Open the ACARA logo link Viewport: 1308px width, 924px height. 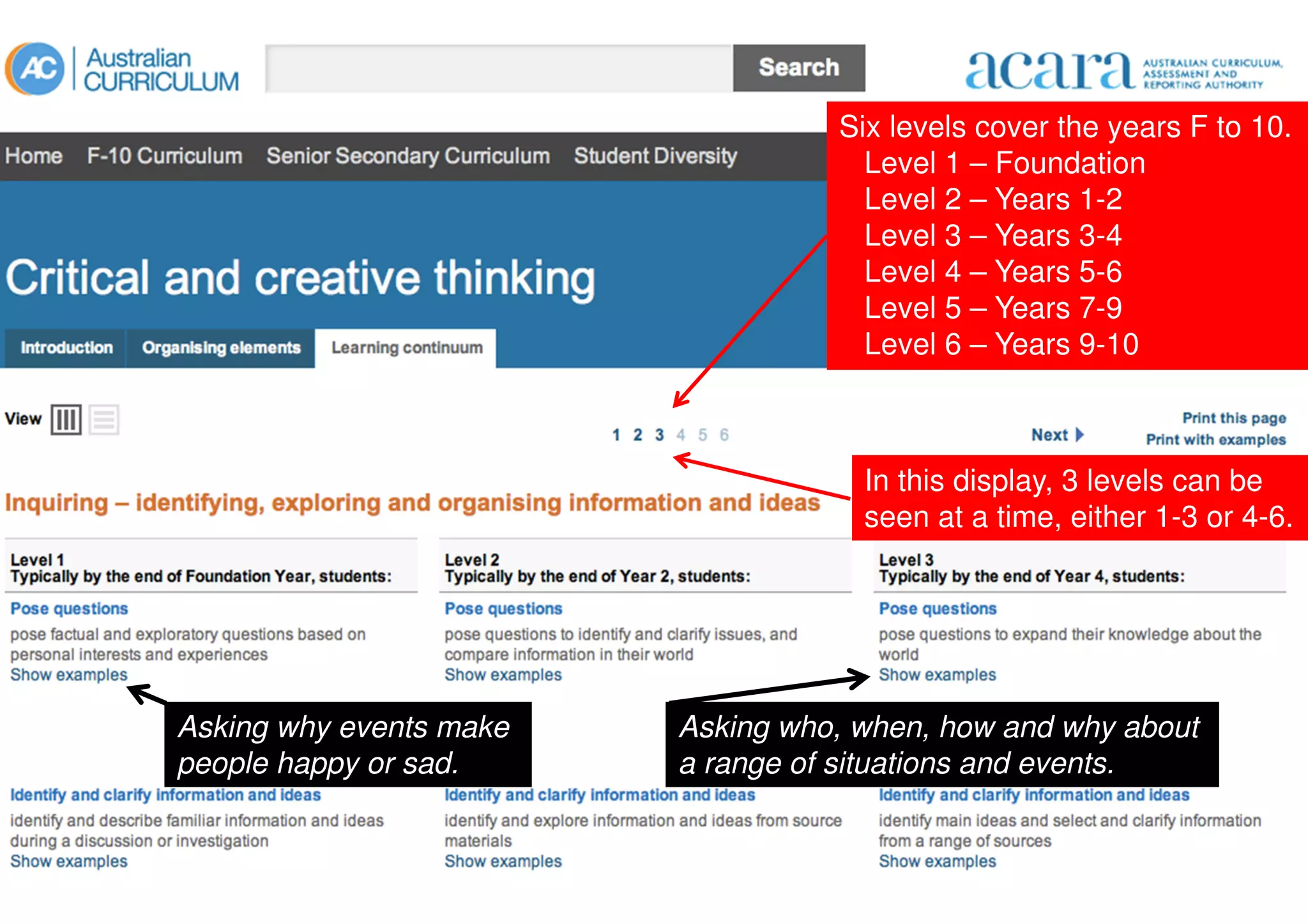click(x=1124, y=70)
